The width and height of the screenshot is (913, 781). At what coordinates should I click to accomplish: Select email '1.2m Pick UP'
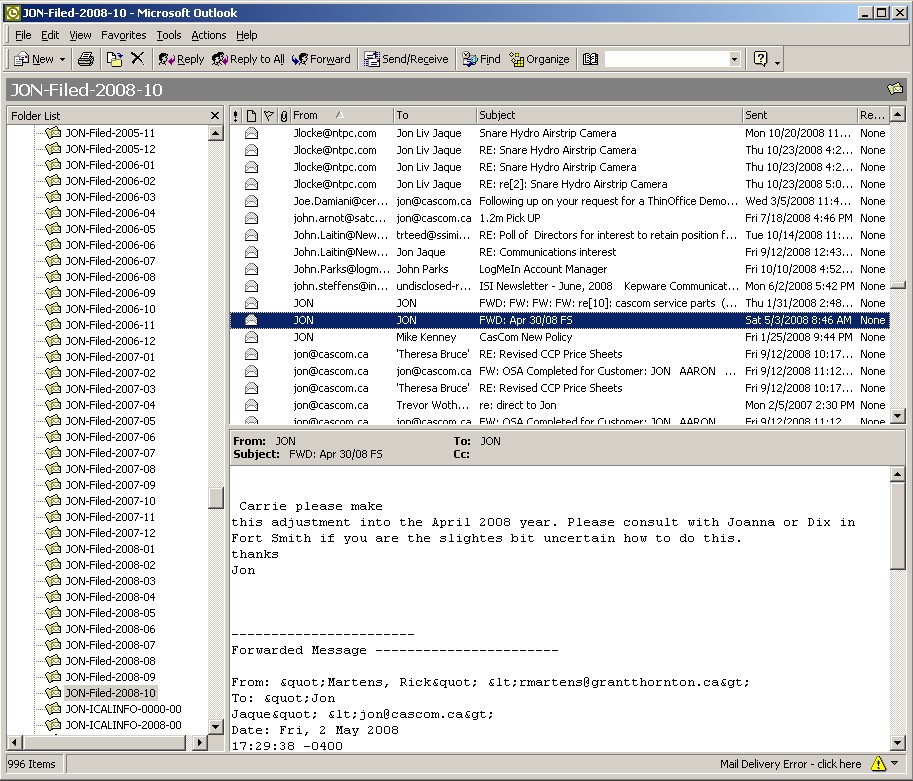(x=560, y=218)
